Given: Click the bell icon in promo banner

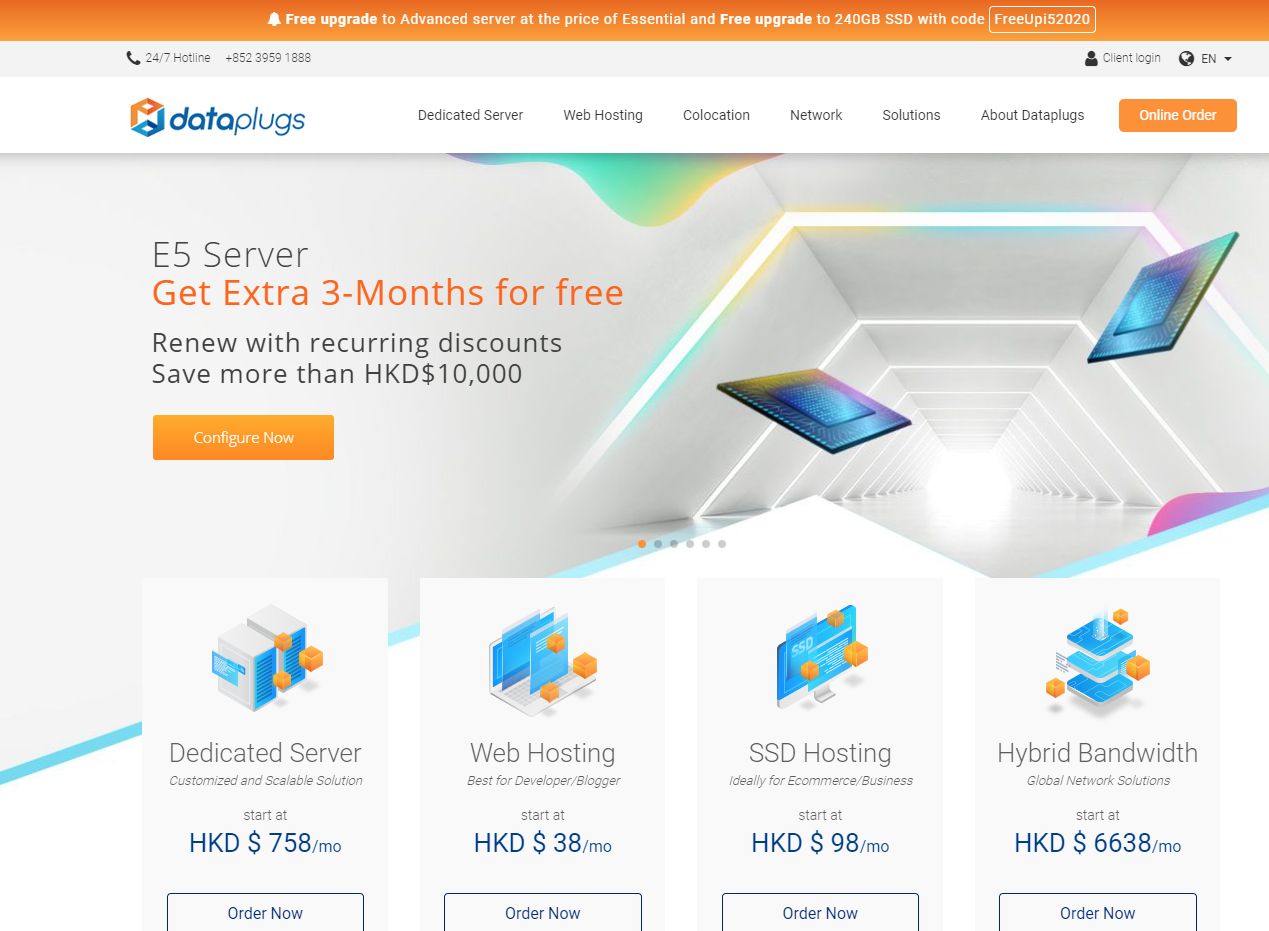Looking at the screenshot, I should 274,19.
